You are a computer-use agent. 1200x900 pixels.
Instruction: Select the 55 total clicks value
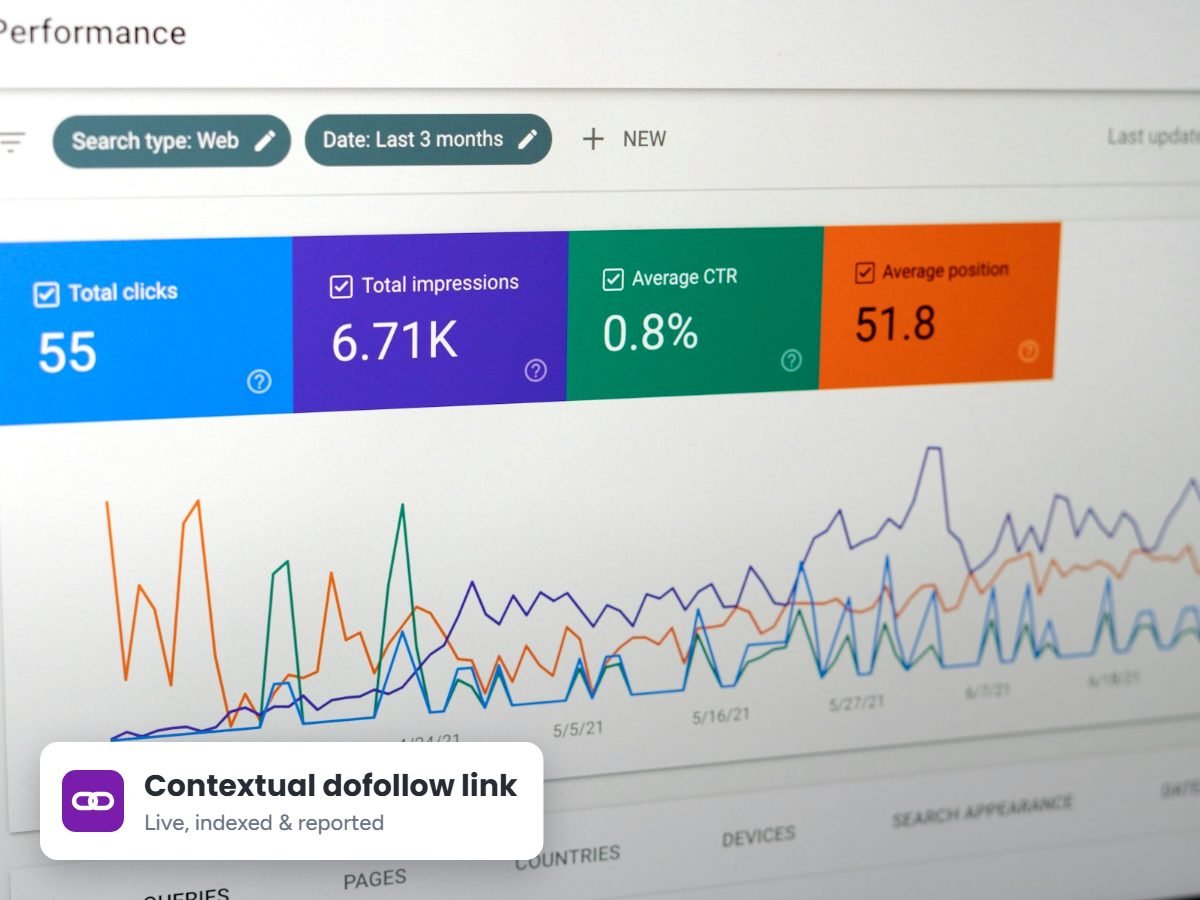click(67, 353)
